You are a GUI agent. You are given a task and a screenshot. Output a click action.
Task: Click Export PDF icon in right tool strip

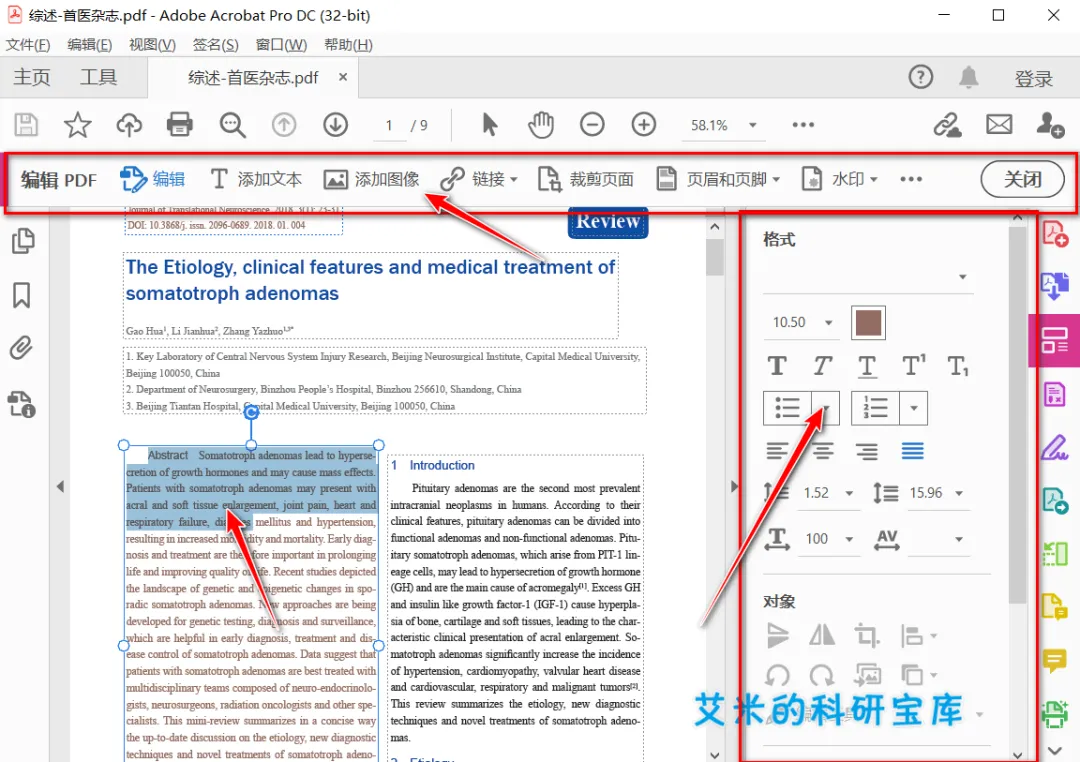pos(1055,285)
